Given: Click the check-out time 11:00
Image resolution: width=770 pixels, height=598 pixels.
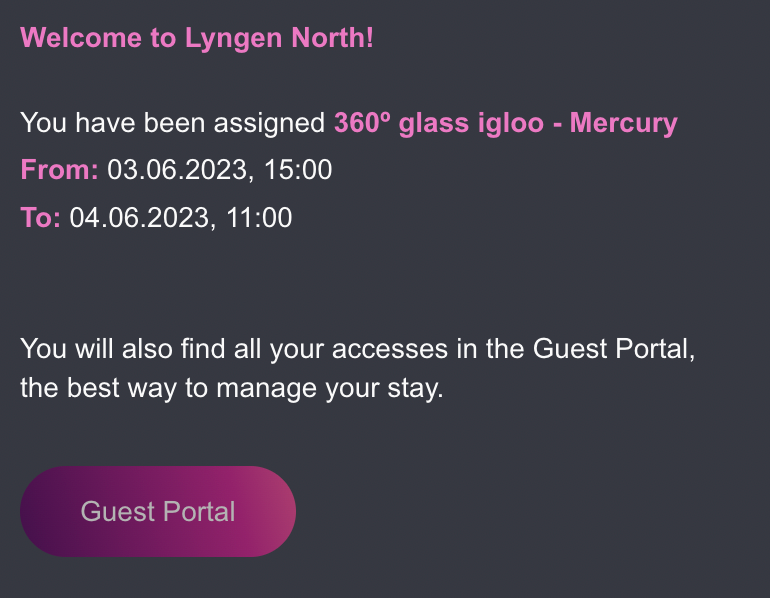Looking at the screenshot, I should tap(259, 217).
